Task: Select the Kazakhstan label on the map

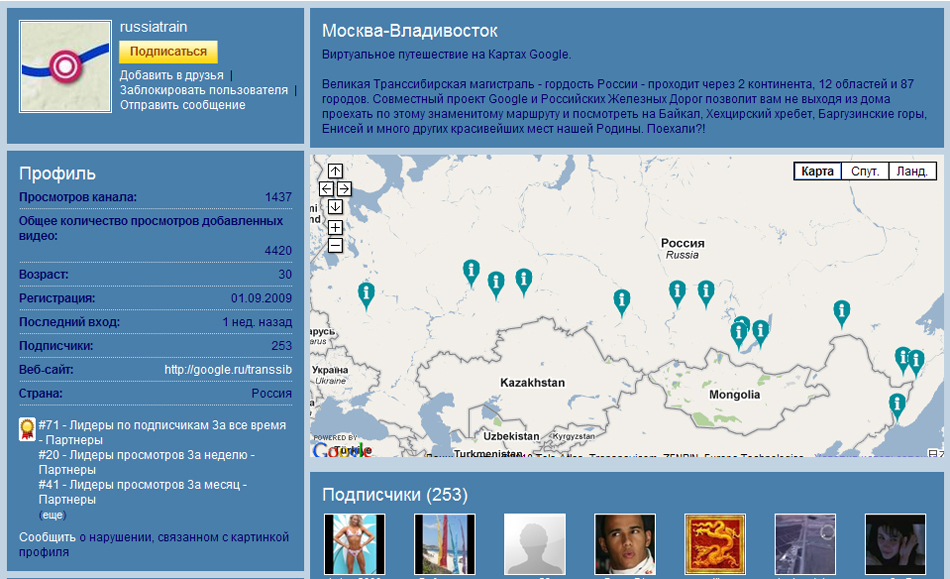Action: point(533,383)
